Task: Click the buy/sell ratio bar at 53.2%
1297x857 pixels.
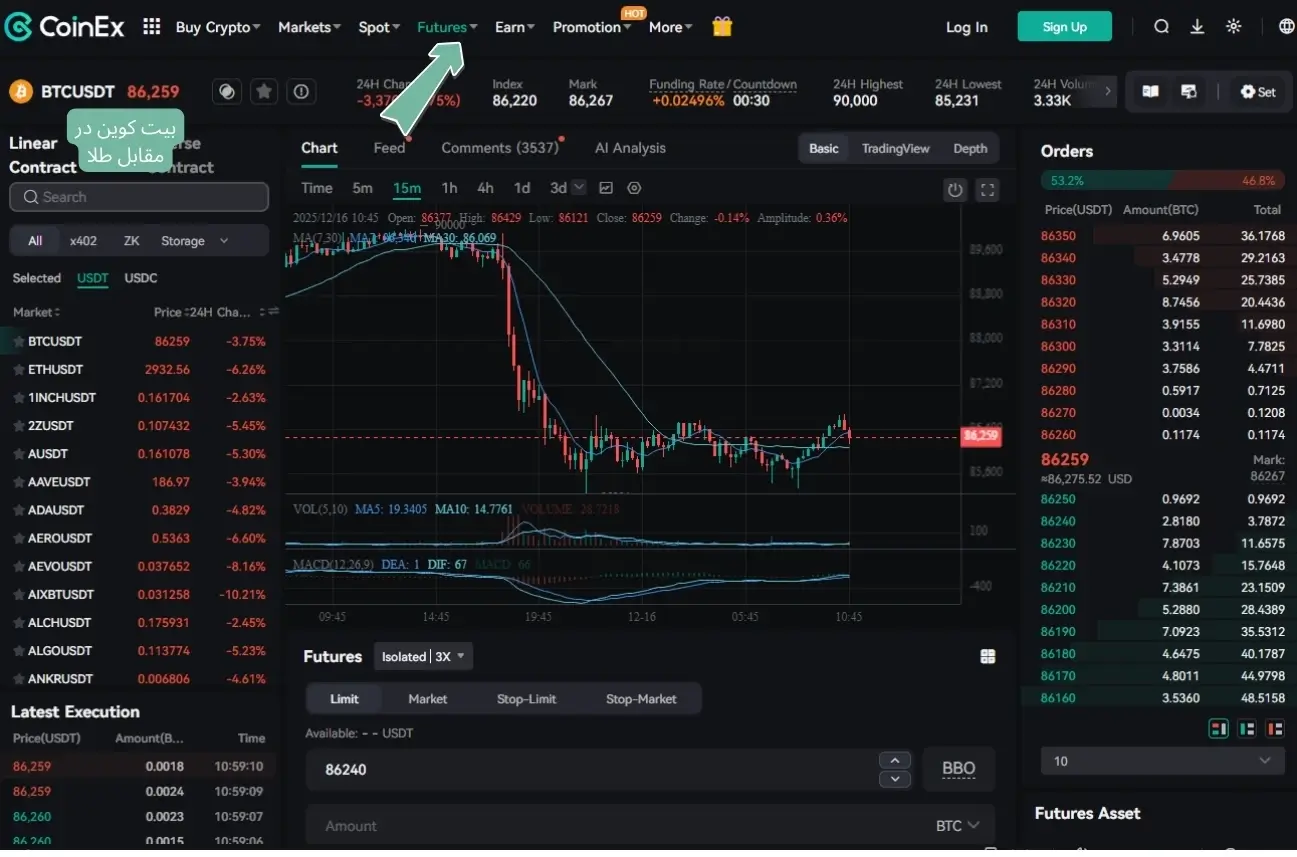Action: point(1163,181)
